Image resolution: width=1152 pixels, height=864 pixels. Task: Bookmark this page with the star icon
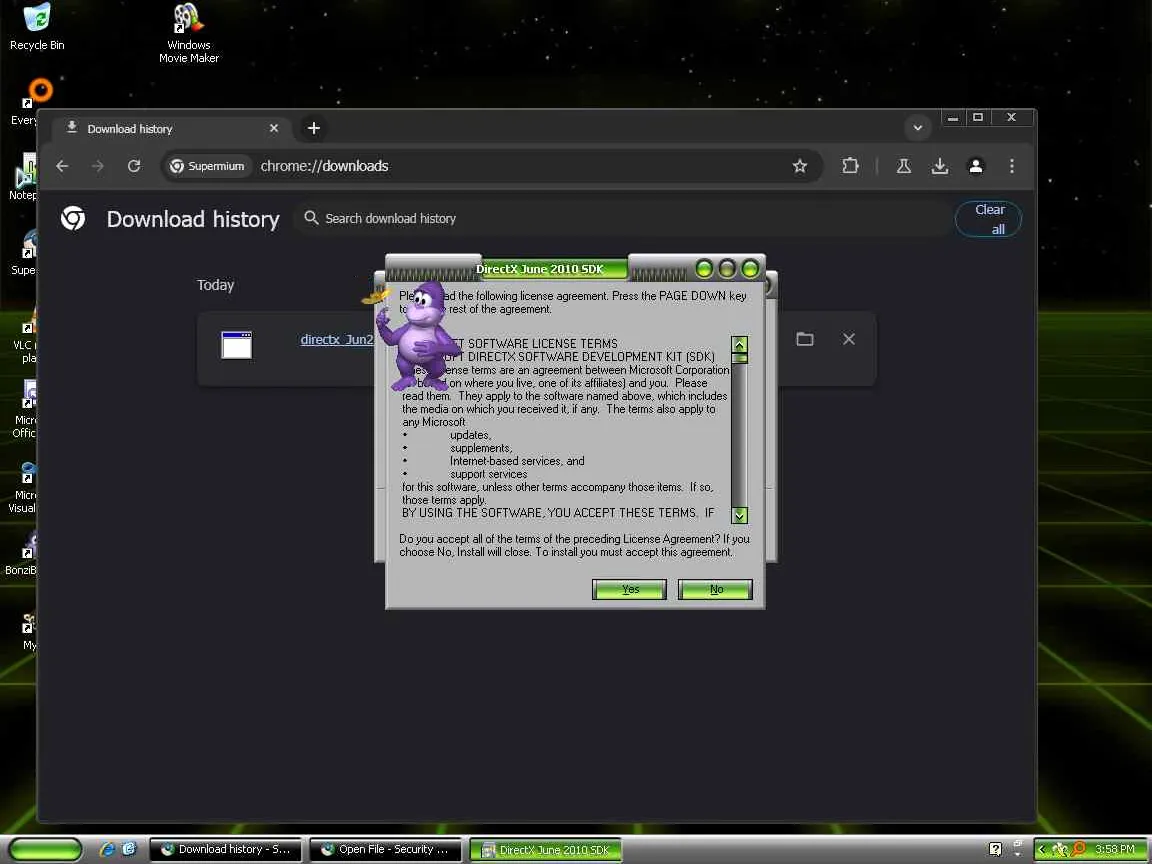tap(799, 166)
